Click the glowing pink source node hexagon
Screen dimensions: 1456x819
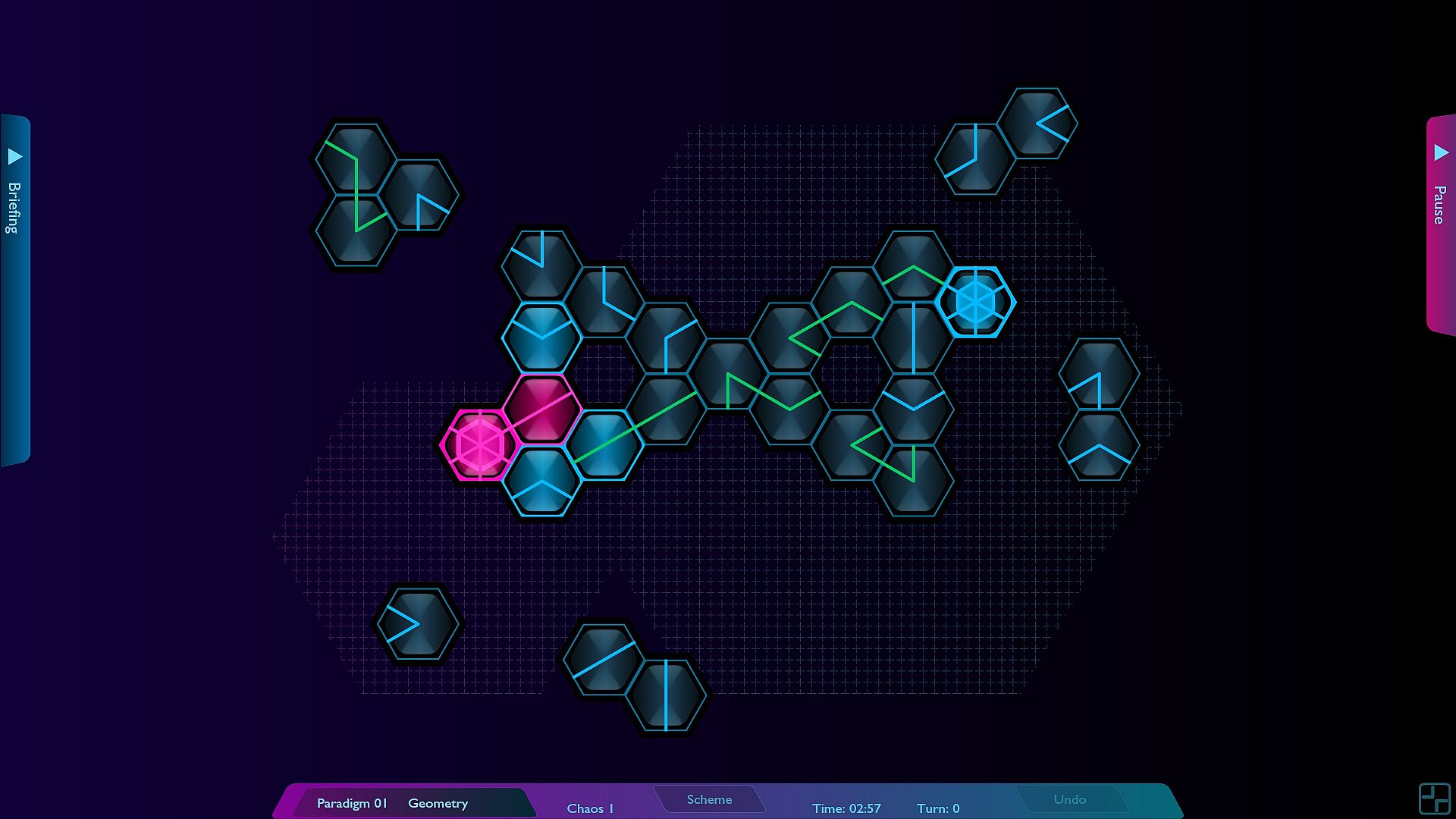(x=479, y=445)
